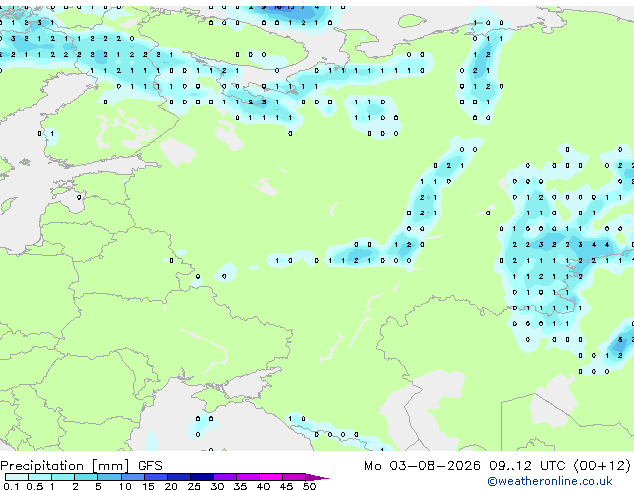Pick the 40–45 mm magenta swatch

271,477
